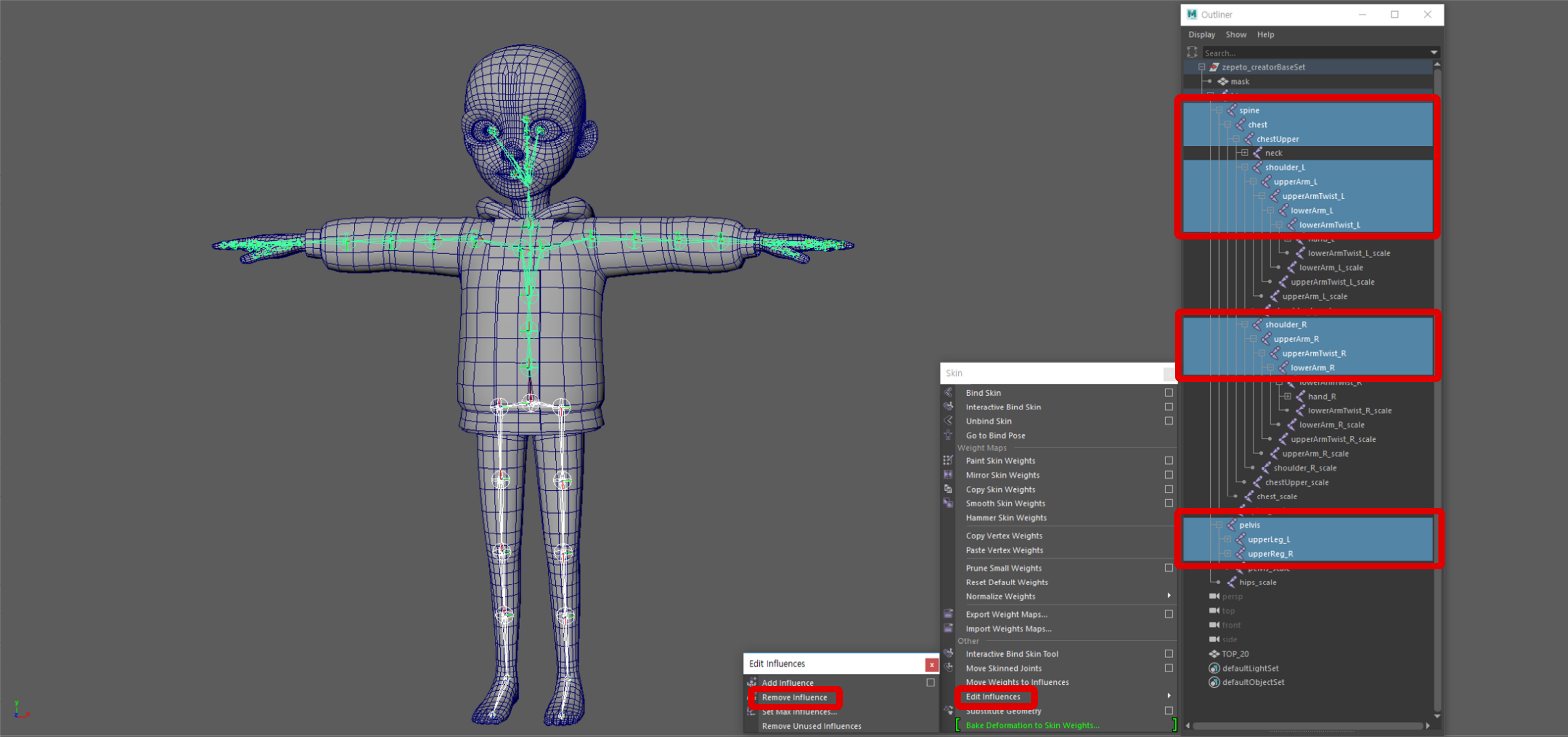Open Smooth Skin Weights option box
This screenshot has width=1568, height=737.
1169,503
